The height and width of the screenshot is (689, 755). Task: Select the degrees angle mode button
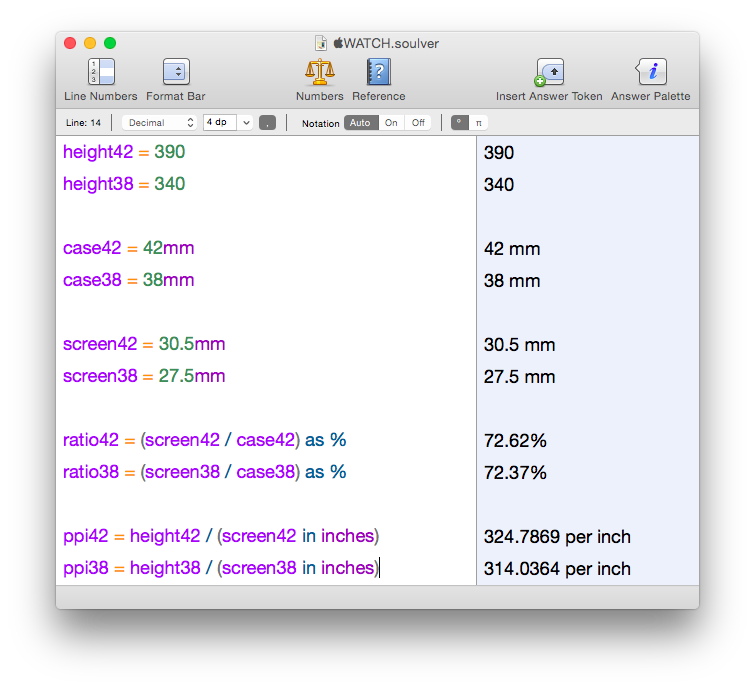459,123
